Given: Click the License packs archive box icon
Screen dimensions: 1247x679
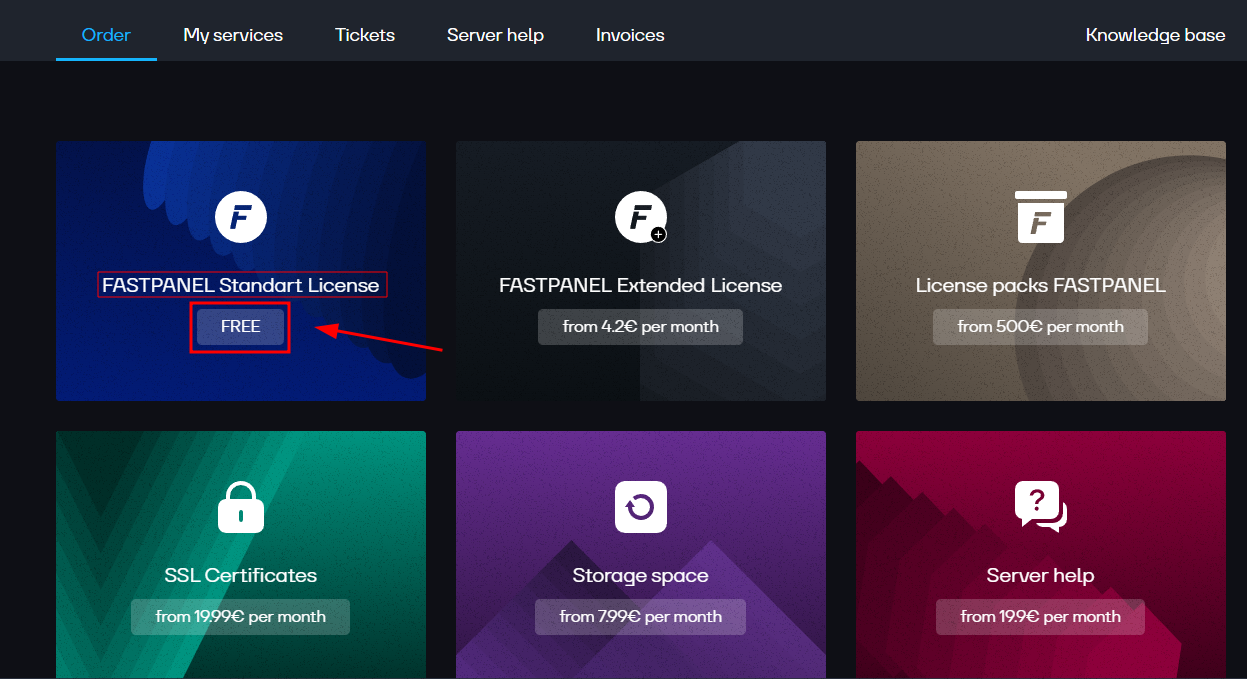Looking at the screenshot, I should tap(1040, 217).
